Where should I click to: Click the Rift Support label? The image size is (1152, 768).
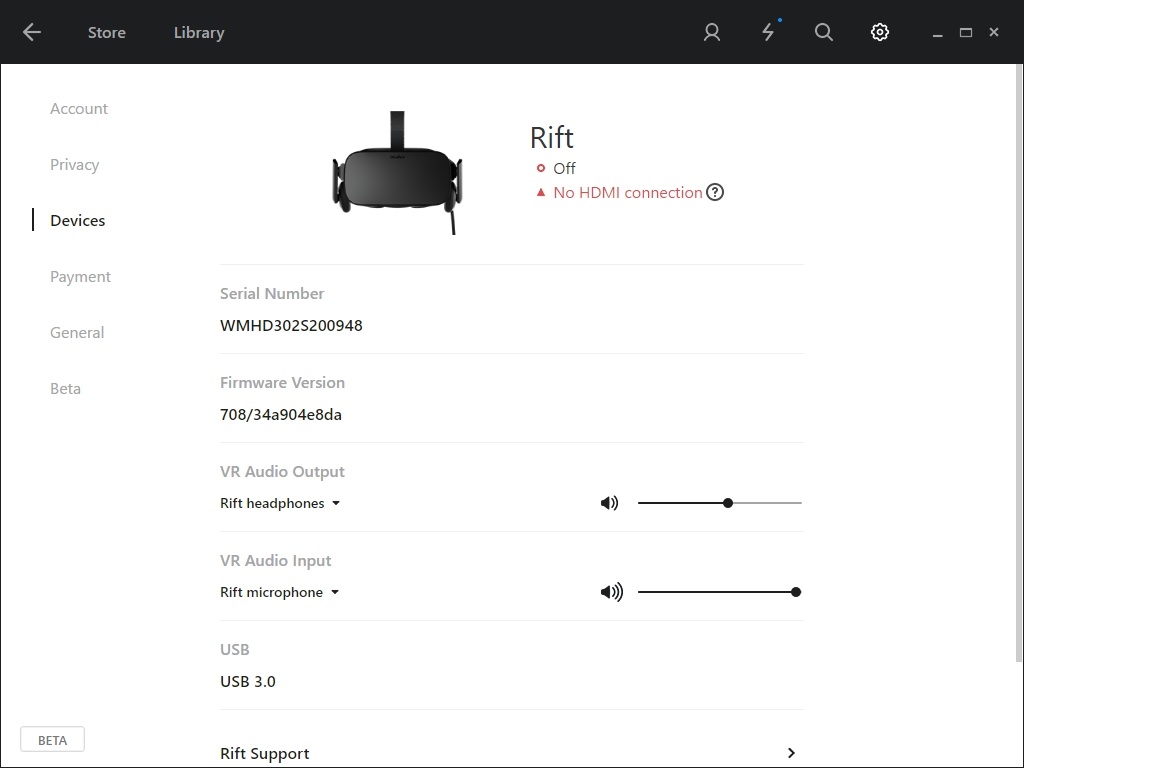point(264,754)
